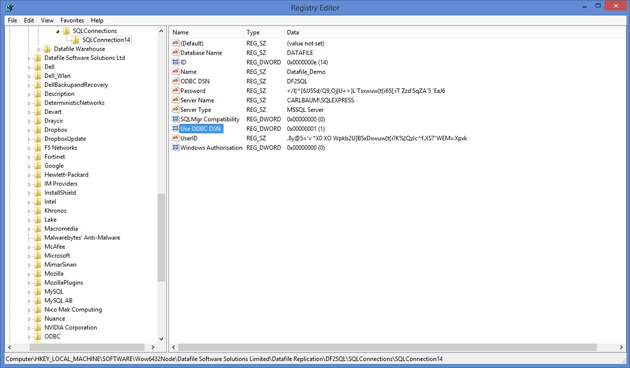The height and width of the screenshot is (368, 630).
Task: Click the values pane scroll left arrow
Action: (174, 347)
